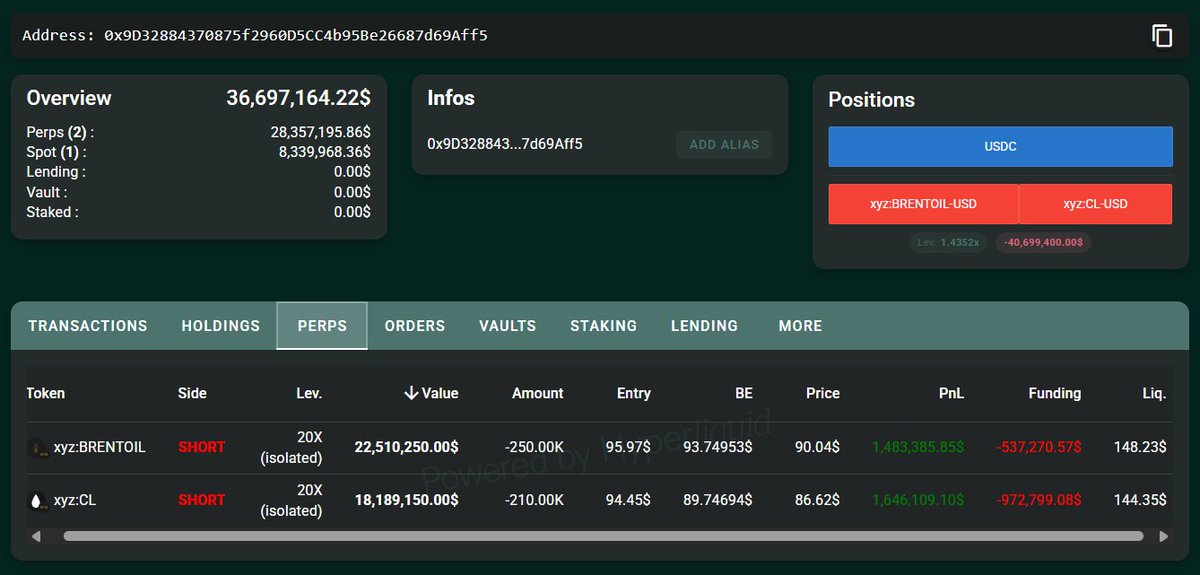Switch to the HOLDINGS tab
This screenshot has width=1200, height=575.
(x=221, y=326)
